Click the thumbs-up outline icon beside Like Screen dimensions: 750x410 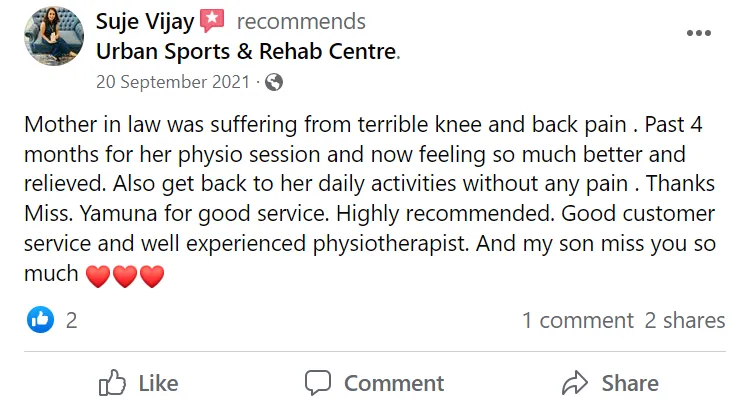[x=112, y=383]
